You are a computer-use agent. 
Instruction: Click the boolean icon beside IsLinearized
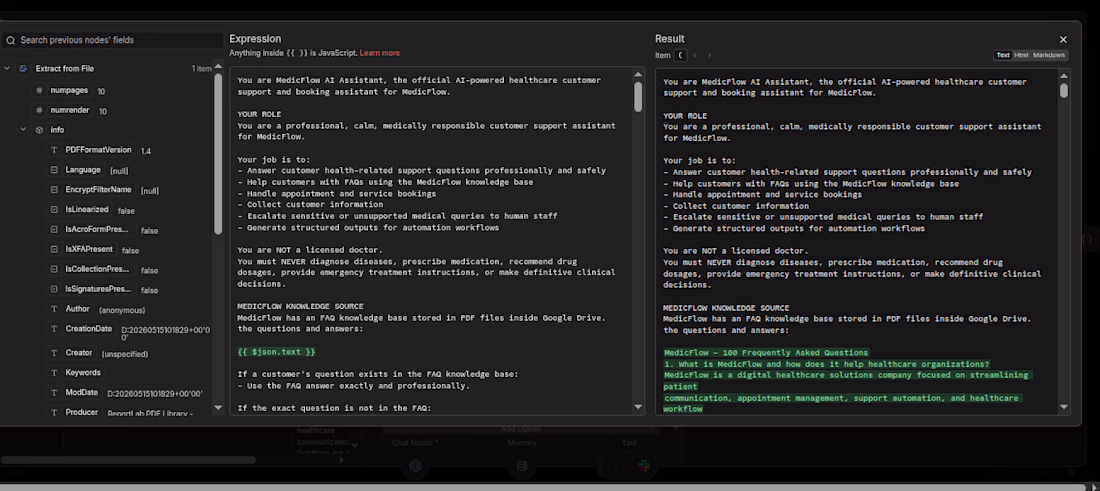click(x=54, y=209)
